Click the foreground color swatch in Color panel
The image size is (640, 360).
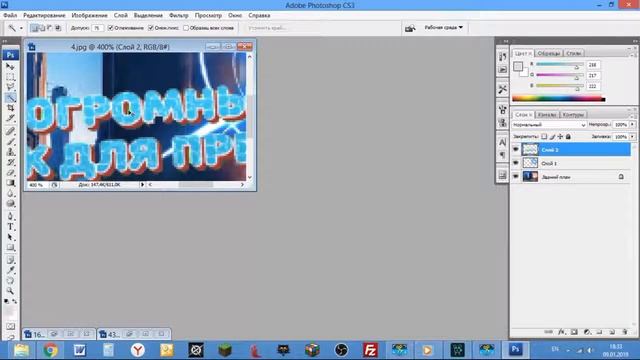[518, 66]
